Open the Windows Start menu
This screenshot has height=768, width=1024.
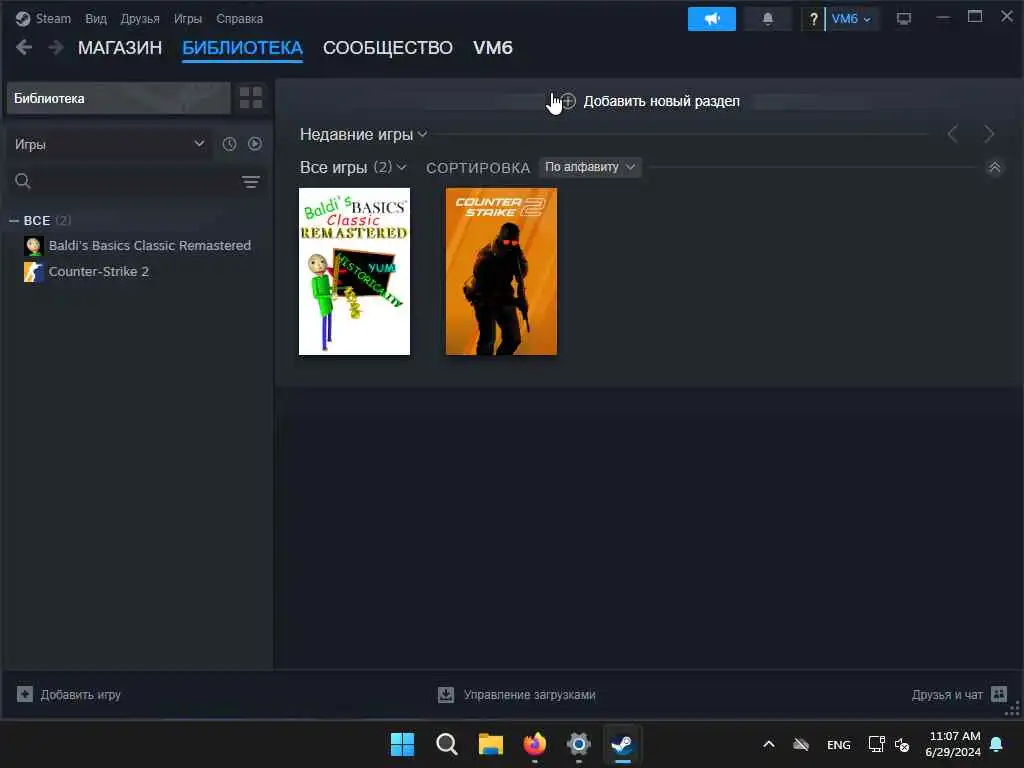(x=402, y=744)
